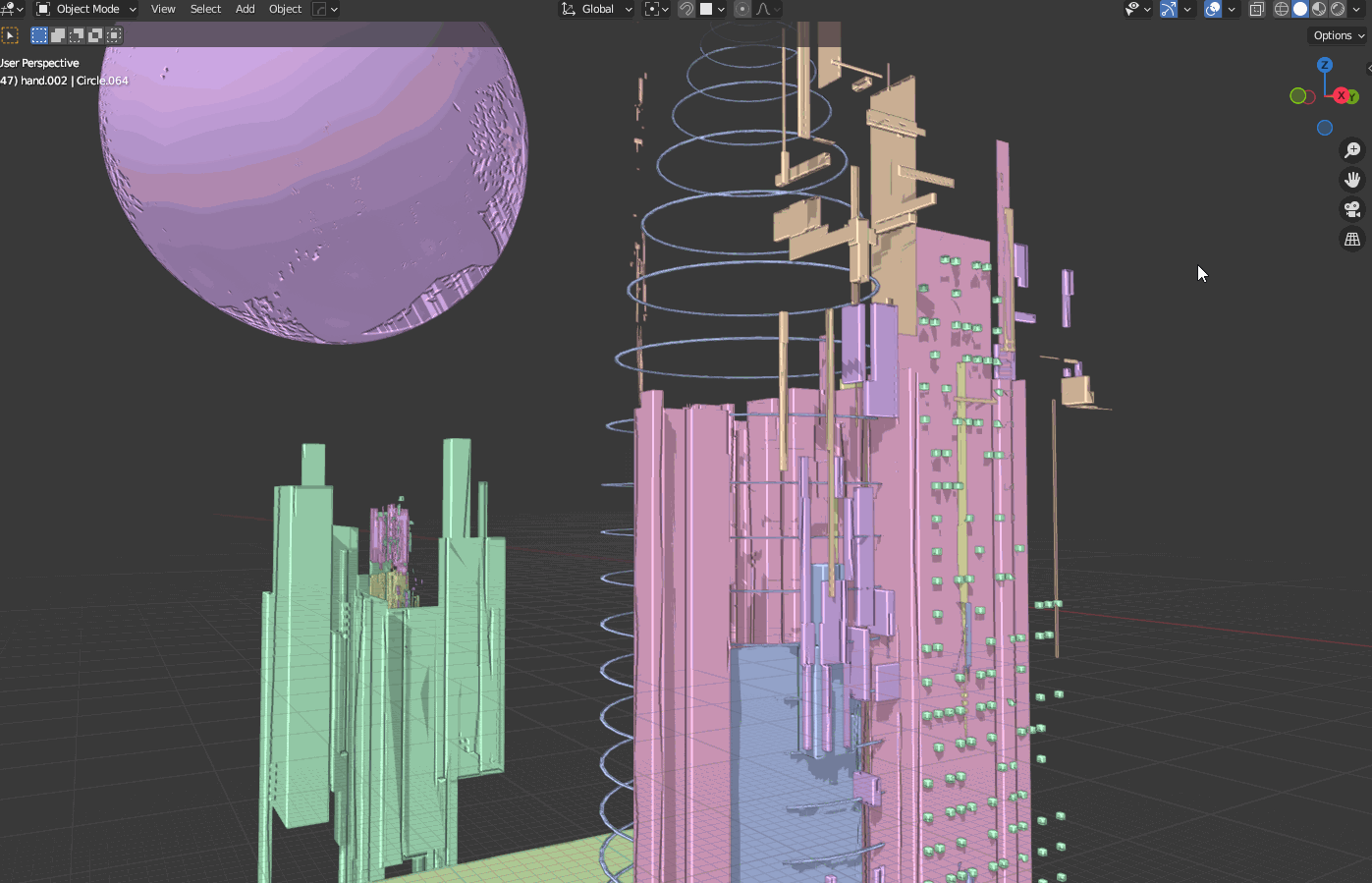Image resolution: width=1372 pixels, height=883 pixels.
Task: Toggle X-ray mode
Action: (x=1256, y=9)
